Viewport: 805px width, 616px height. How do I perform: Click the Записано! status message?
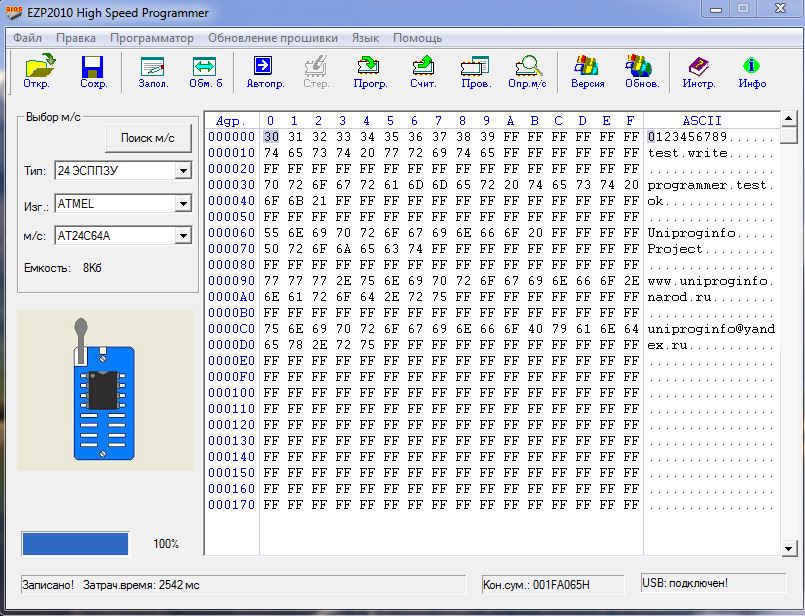tap(48, 585)
